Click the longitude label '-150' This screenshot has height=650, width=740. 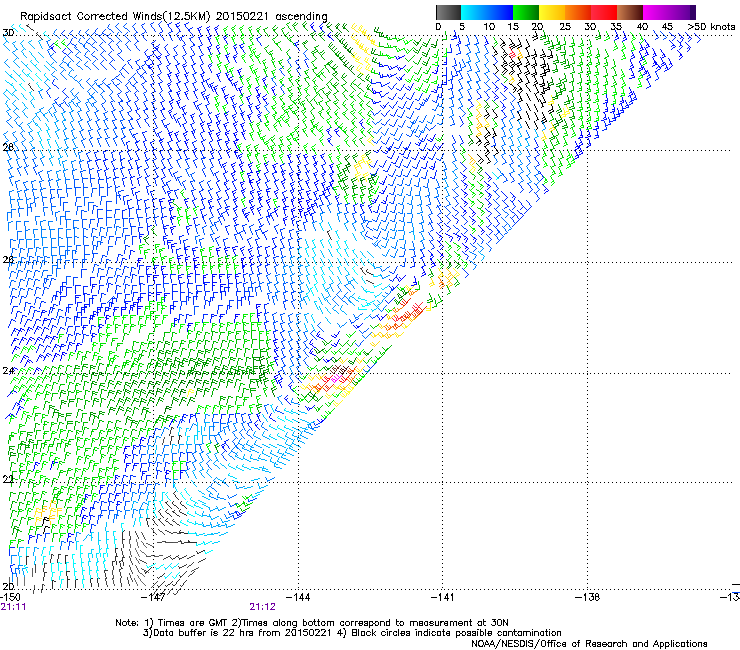pyautogui.click(x=10, y=597)
